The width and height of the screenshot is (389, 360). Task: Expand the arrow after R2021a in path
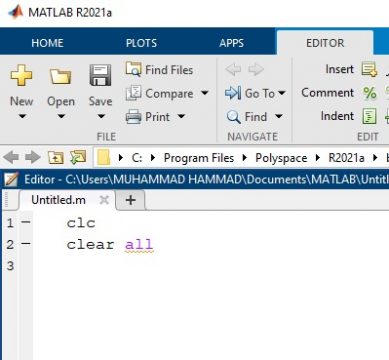coord(375,157)
